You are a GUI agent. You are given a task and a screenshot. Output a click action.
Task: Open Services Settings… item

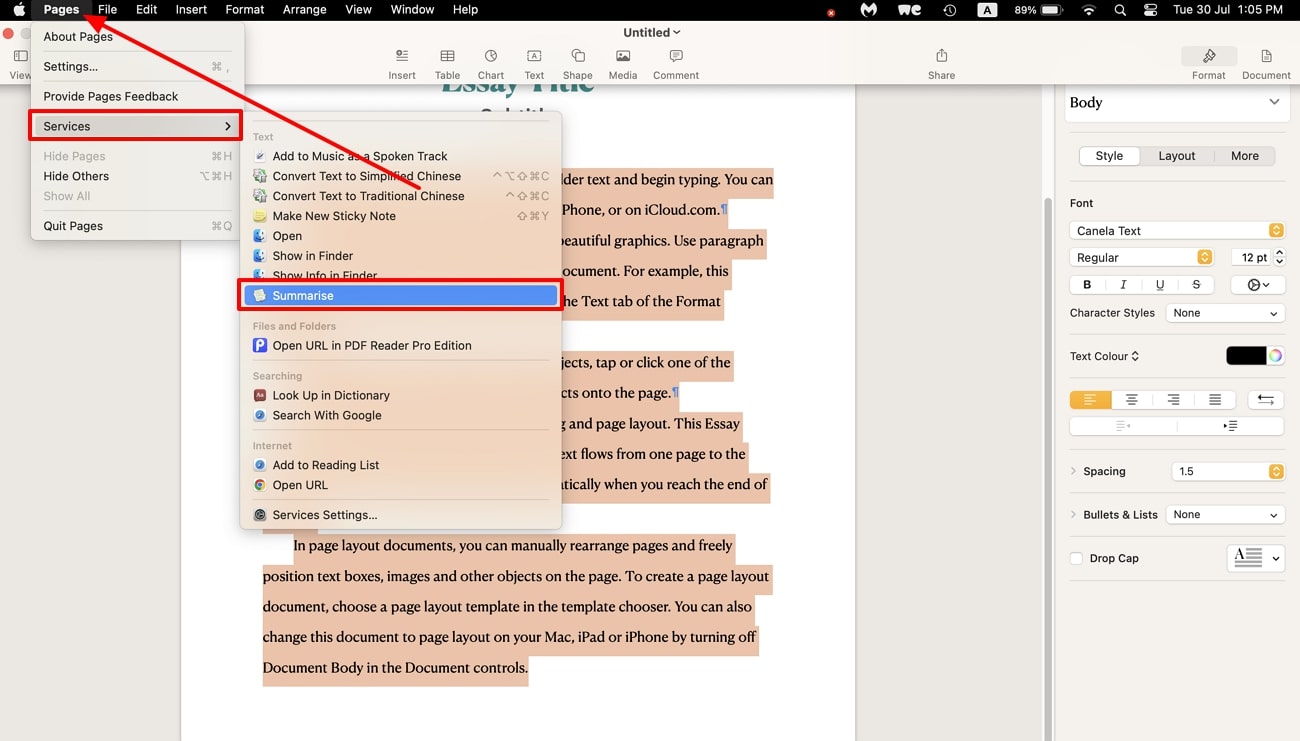pos(400,515)
